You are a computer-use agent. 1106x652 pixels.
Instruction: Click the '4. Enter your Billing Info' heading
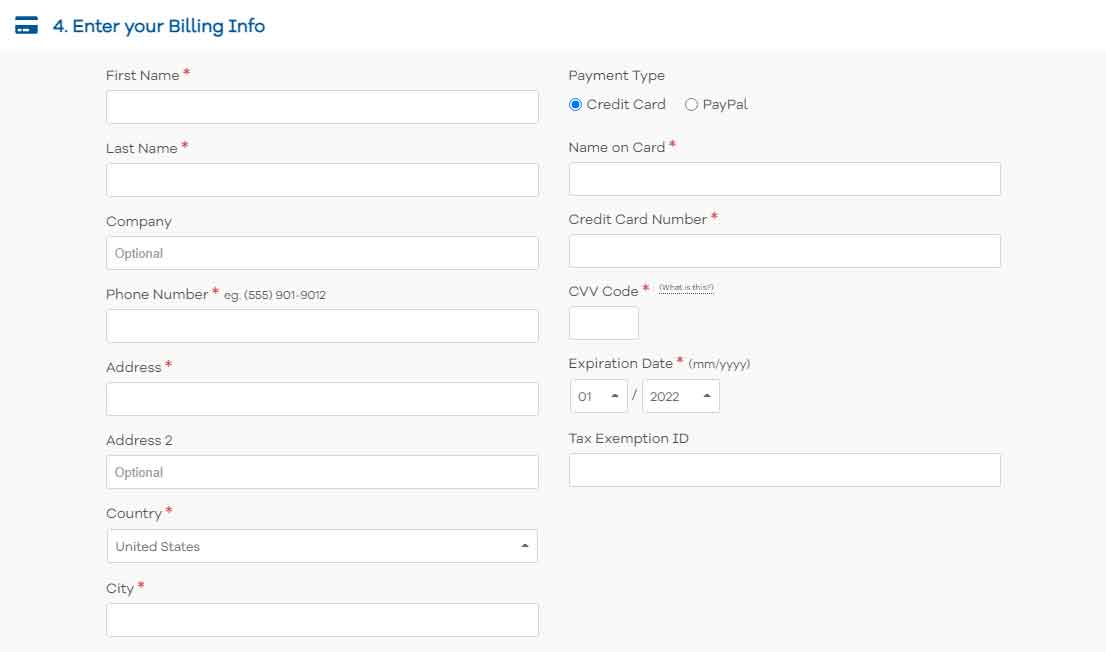158,26
